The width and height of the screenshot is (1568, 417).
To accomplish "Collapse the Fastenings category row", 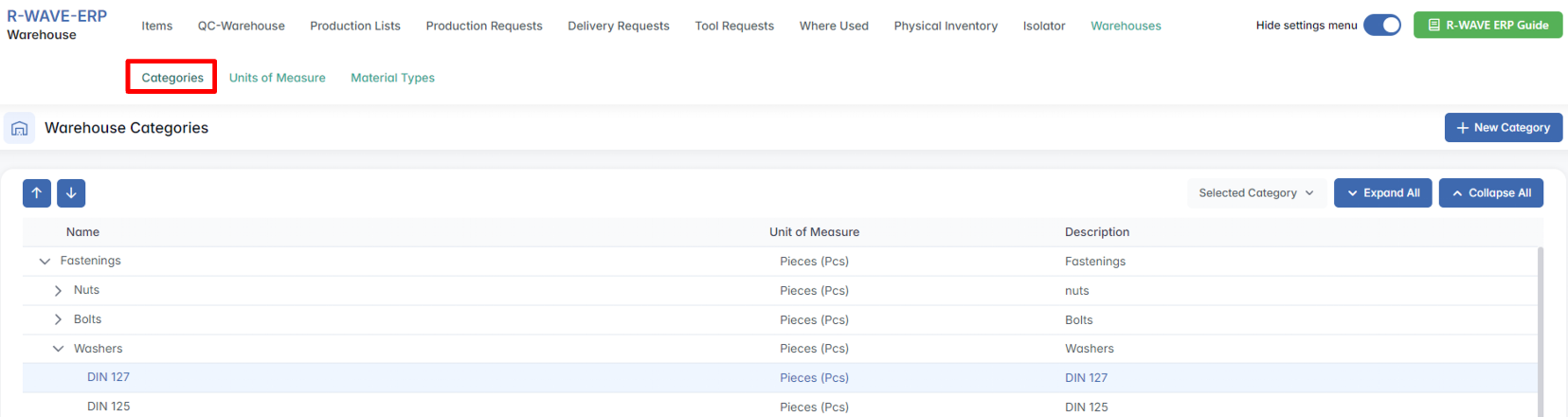I will tap(45, 262).
